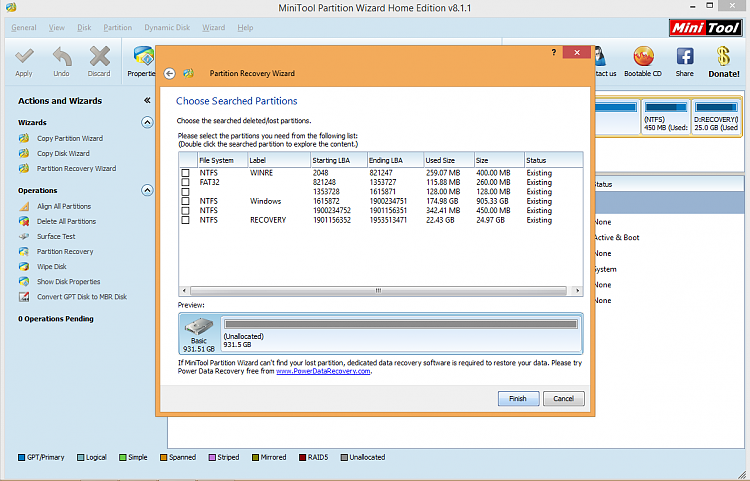Image resolution: width=750 pixels, height=481 pixels.
Task: Launch Partition Recovery Wizard from sidebar
Action: (77, 168)
